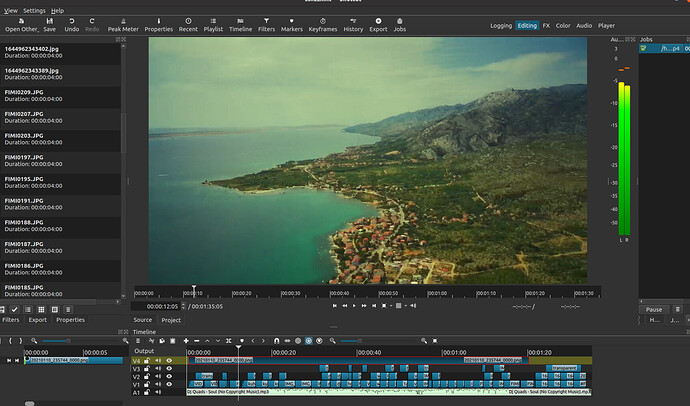
Task: Click the timeline marker creation icon
Action: 242,341
